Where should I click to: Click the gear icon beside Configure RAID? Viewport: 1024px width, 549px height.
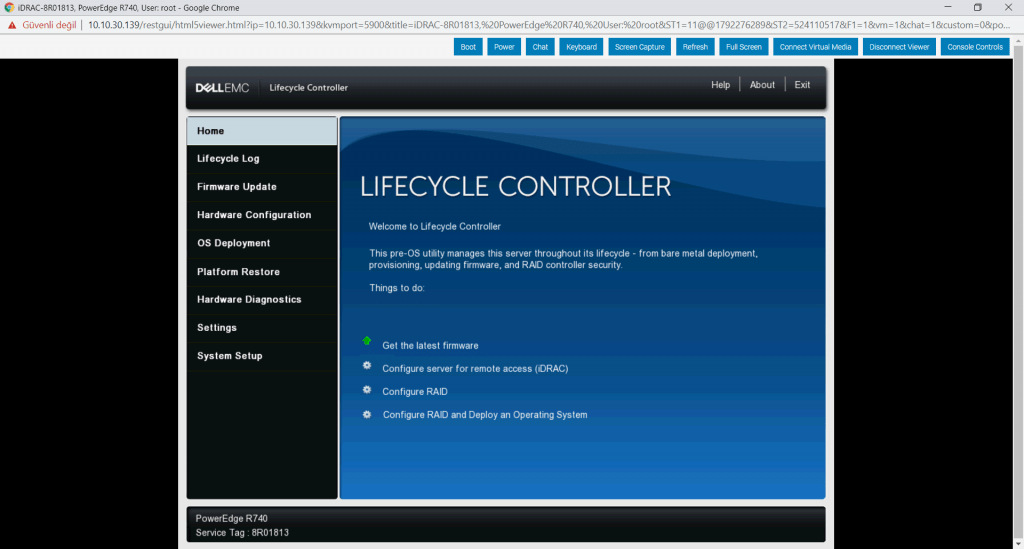(367, 390)
